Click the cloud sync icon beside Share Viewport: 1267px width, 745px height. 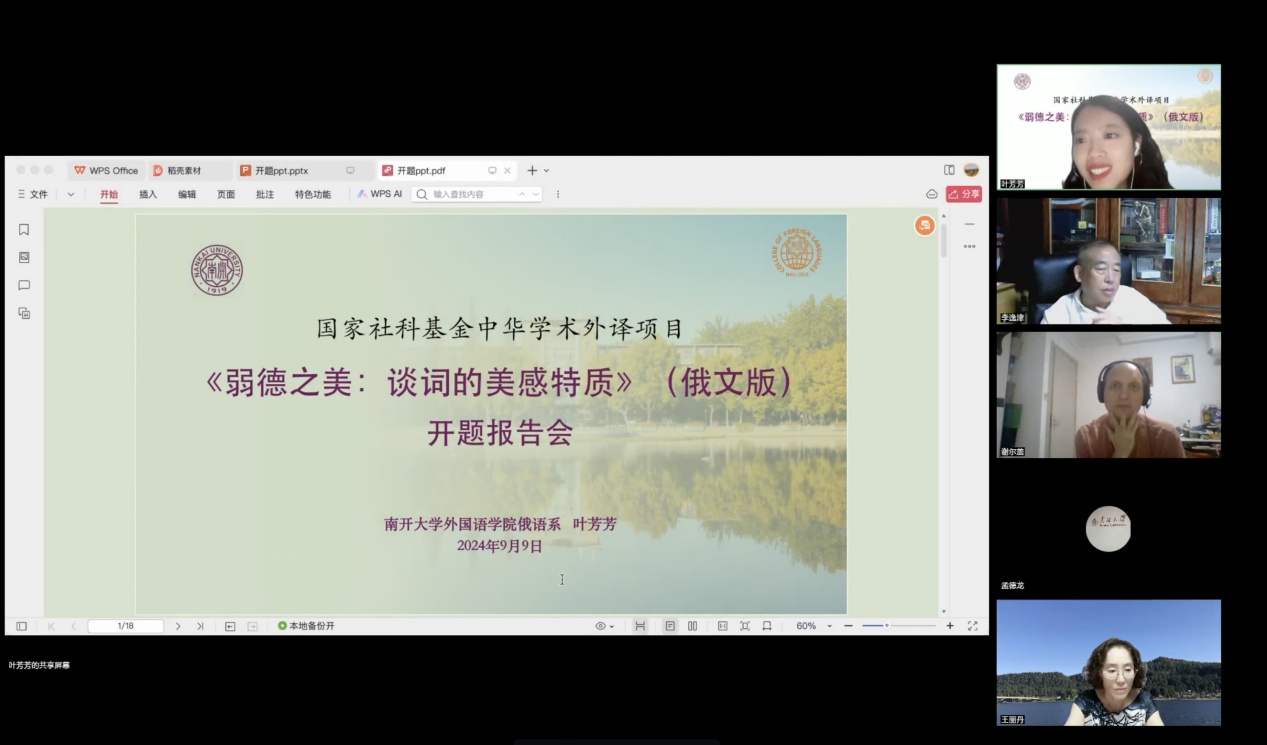932,194
